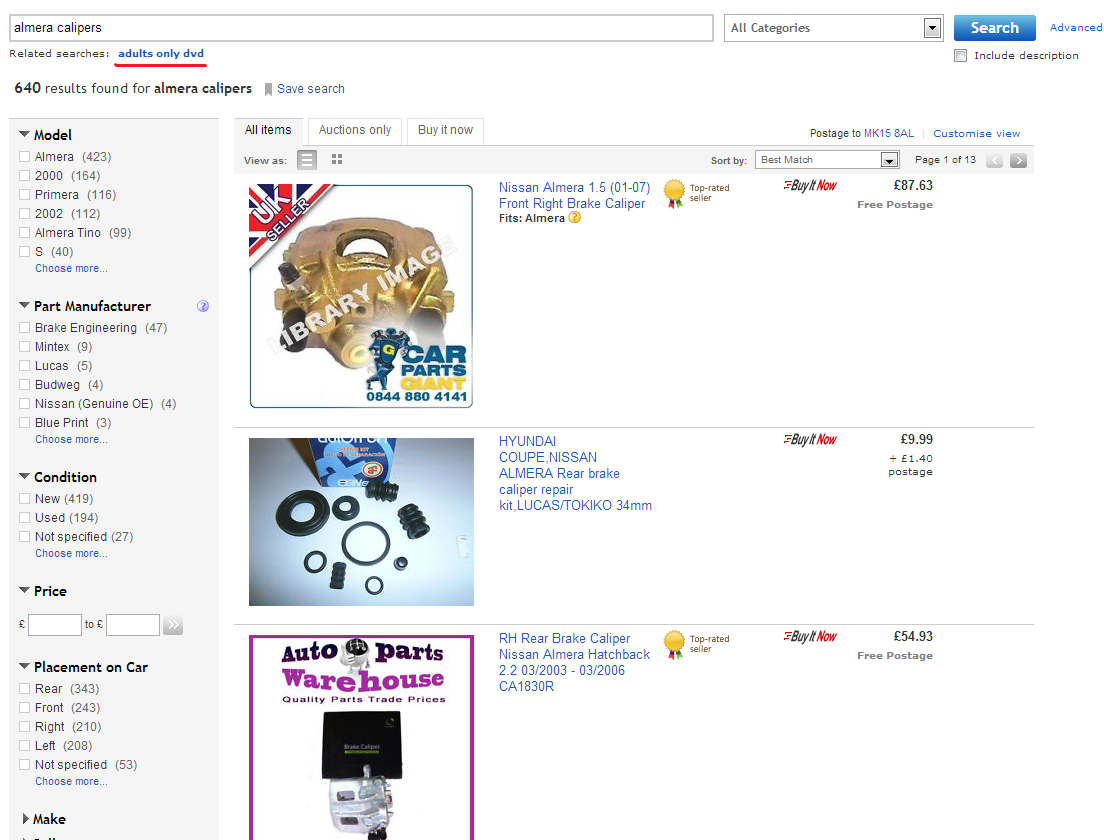Click the Save search bookmark icon
The height and width of the screenshot is (840, 1104).
tap(268, 89)
